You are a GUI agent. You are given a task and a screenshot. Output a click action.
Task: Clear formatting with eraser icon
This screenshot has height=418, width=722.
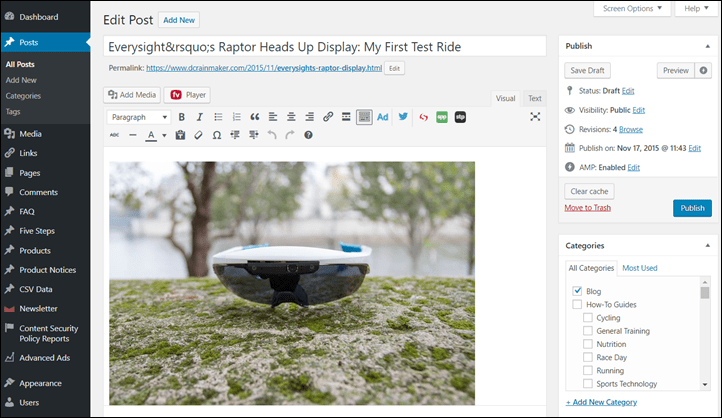pyautogui.click(x=198, y=135)
